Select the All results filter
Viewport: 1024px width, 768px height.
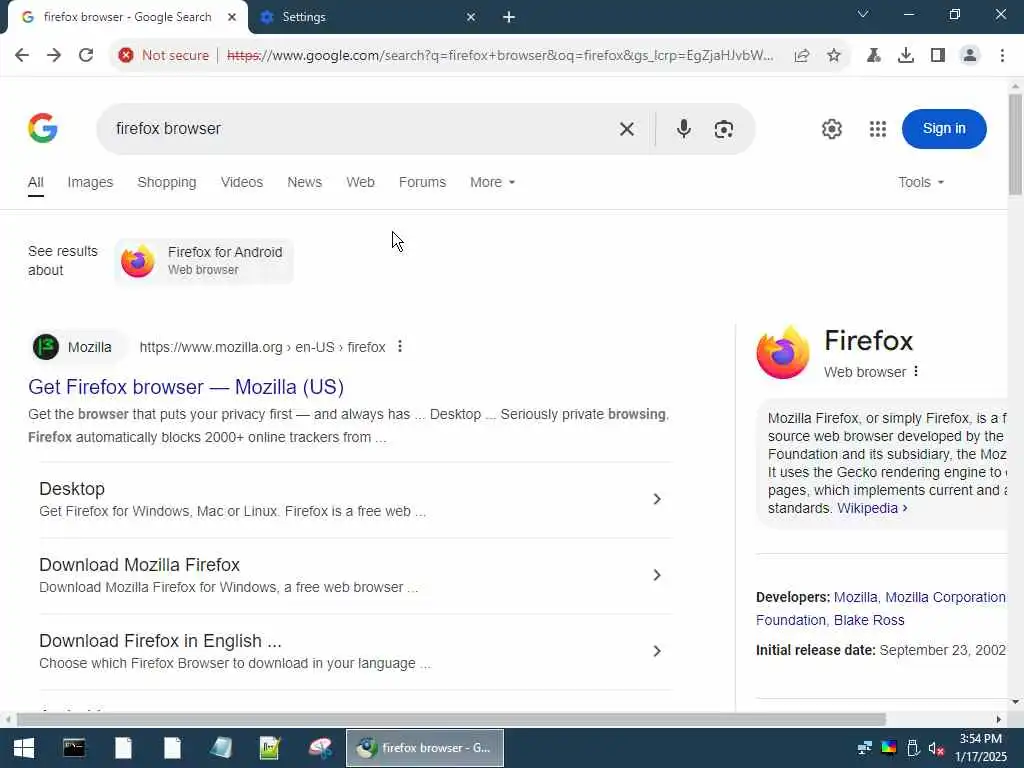pos(36,182)
